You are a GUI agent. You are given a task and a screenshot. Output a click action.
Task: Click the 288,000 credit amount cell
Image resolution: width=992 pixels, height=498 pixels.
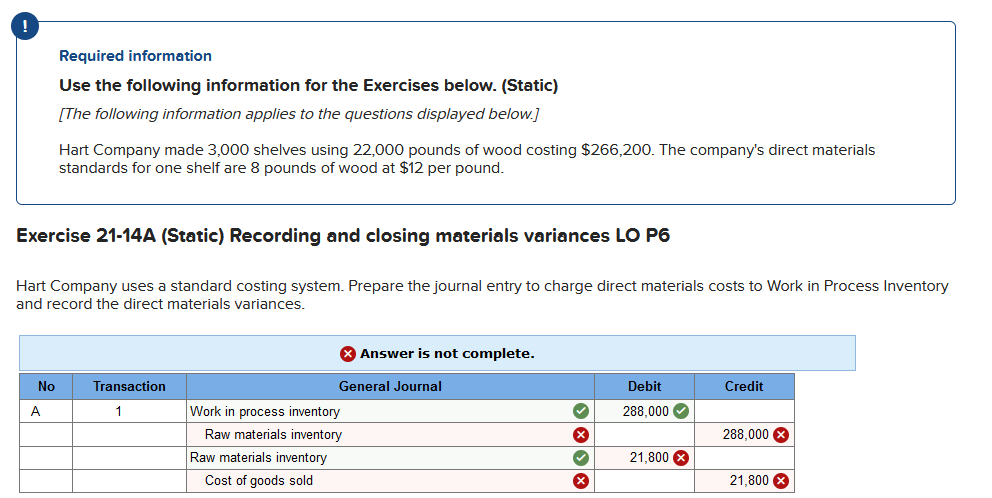click(x=744, y=435)
